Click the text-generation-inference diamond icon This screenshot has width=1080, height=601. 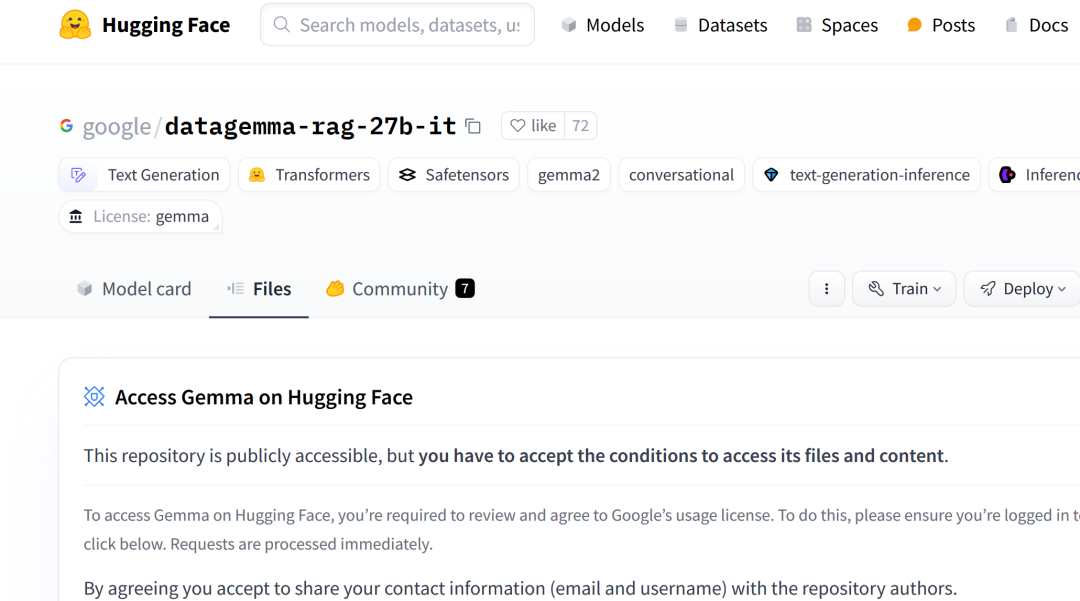click(771, 175)
